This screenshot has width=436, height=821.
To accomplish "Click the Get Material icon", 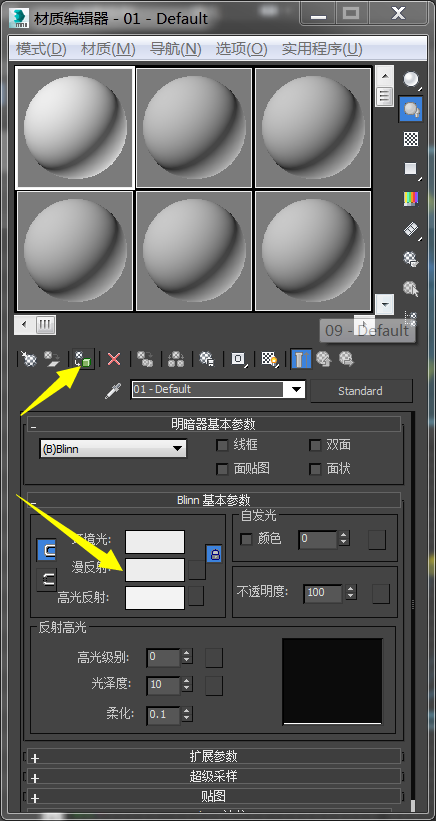I will (x=28, y=359).
